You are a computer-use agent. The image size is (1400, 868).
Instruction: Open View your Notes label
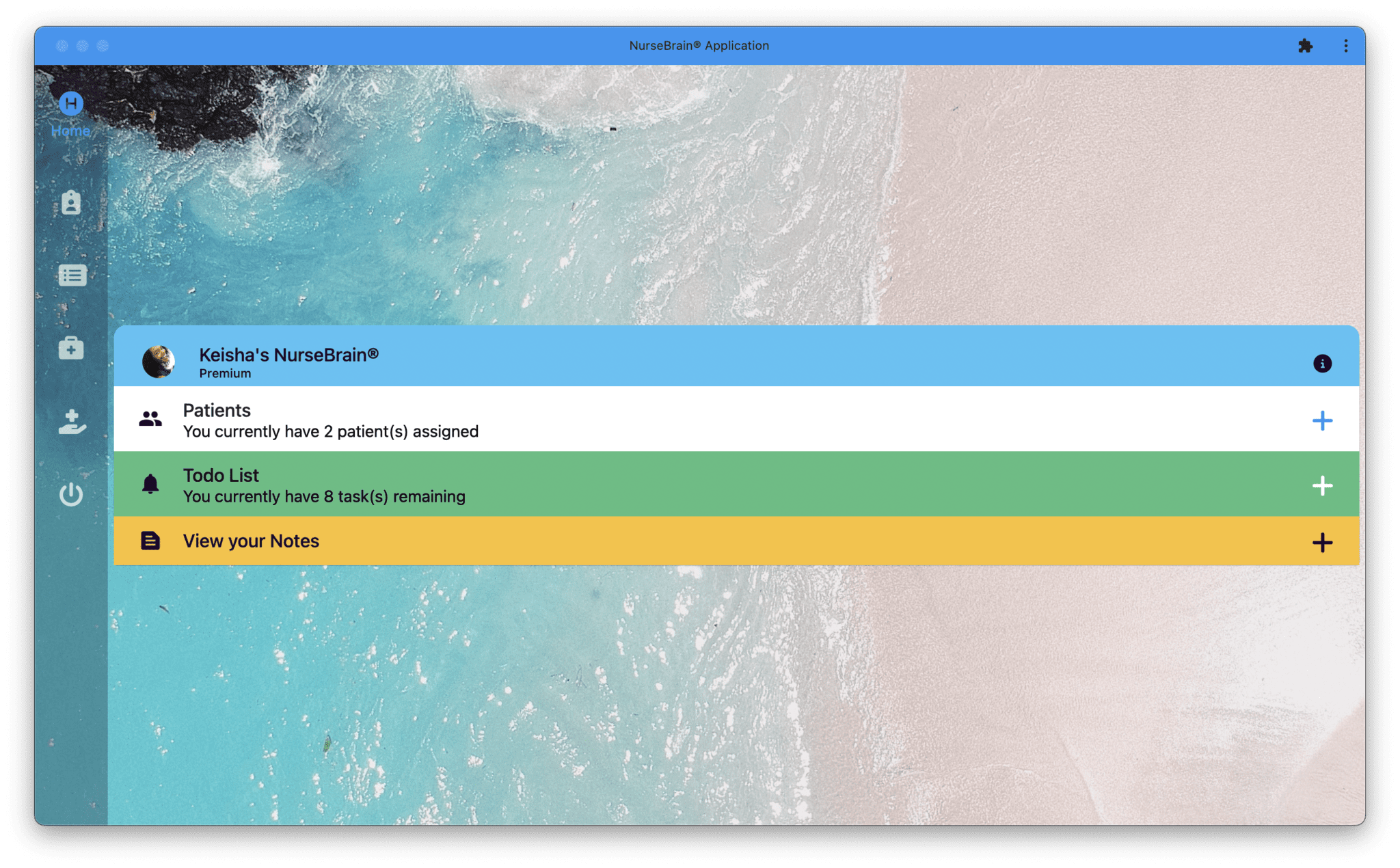tap(251, 541)
